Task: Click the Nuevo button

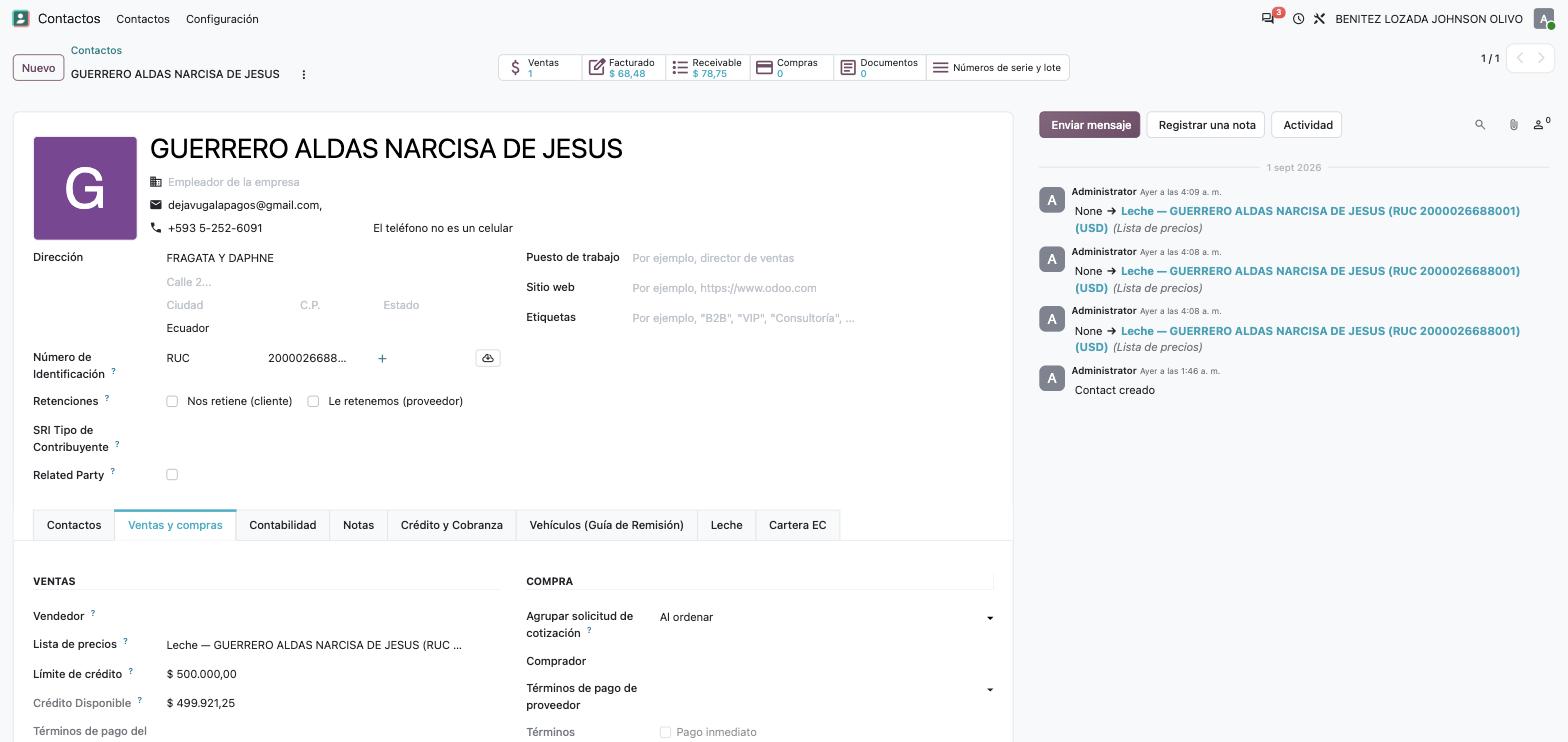Action: 38,68
